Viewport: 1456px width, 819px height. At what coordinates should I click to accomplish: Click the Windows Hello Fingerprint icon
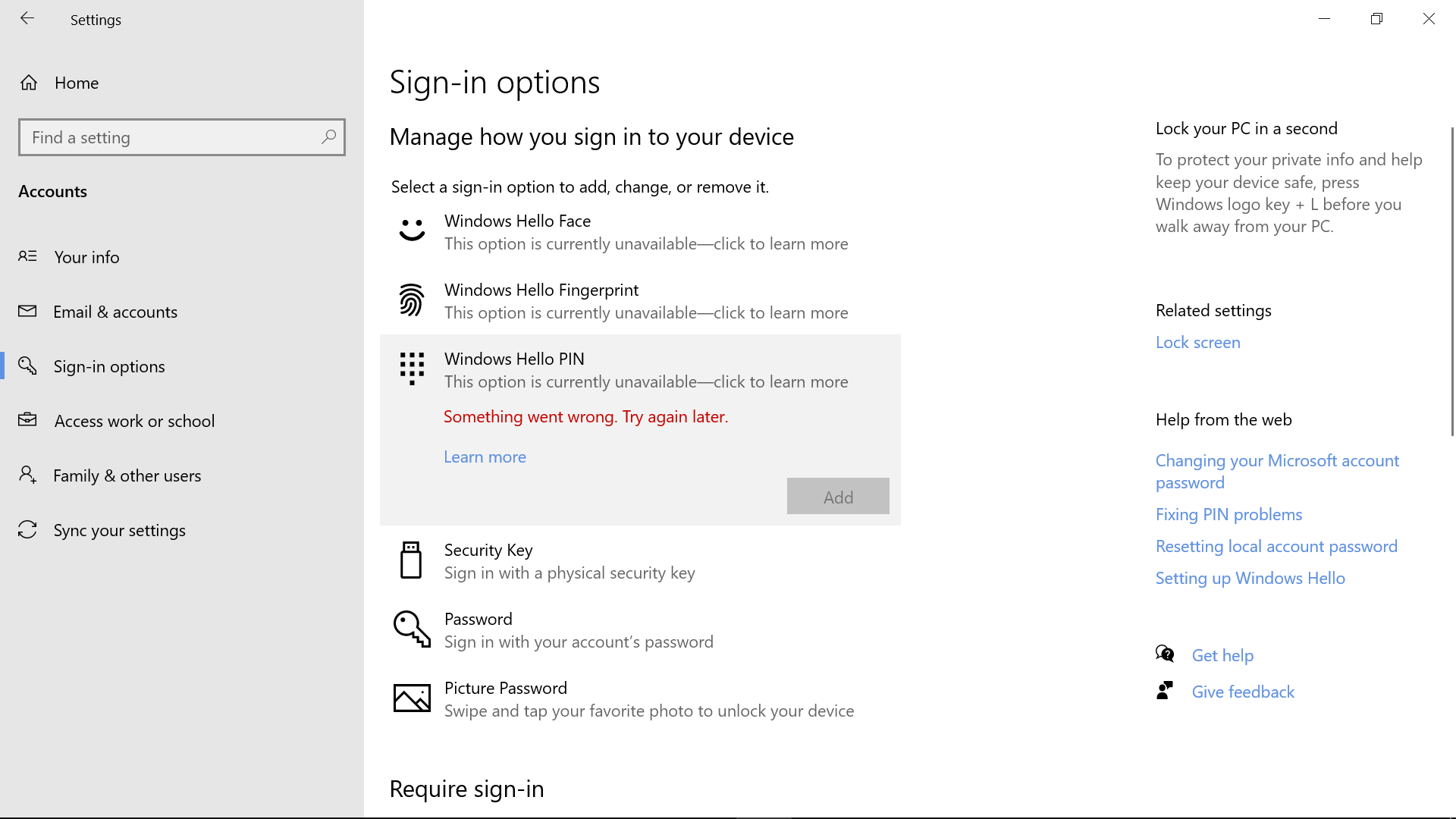pos(412,300)
